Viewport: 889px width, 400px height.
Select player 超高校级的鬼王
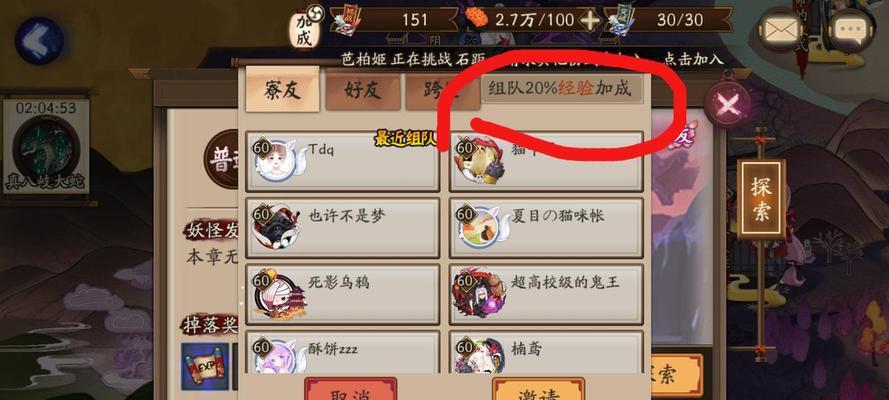(547, 293)
